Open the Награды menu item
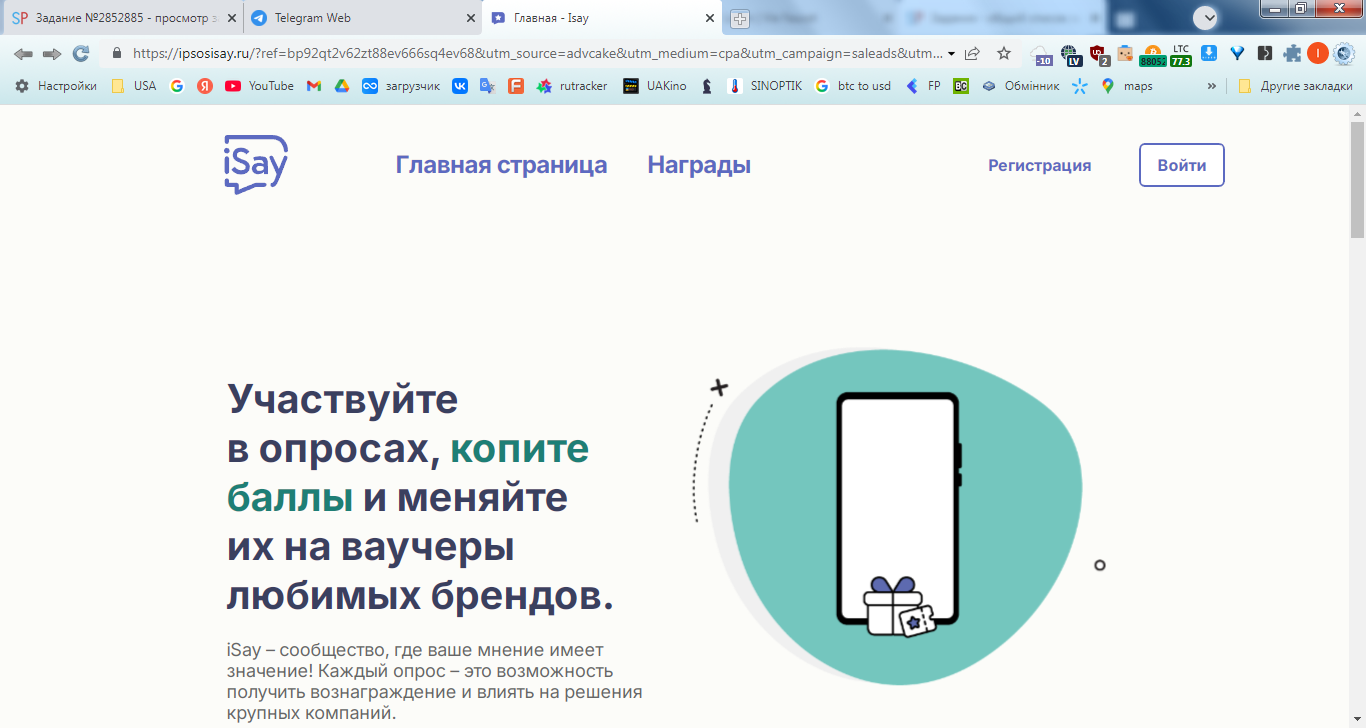Viewport: 1366px width, 728px height. [699, 165]
